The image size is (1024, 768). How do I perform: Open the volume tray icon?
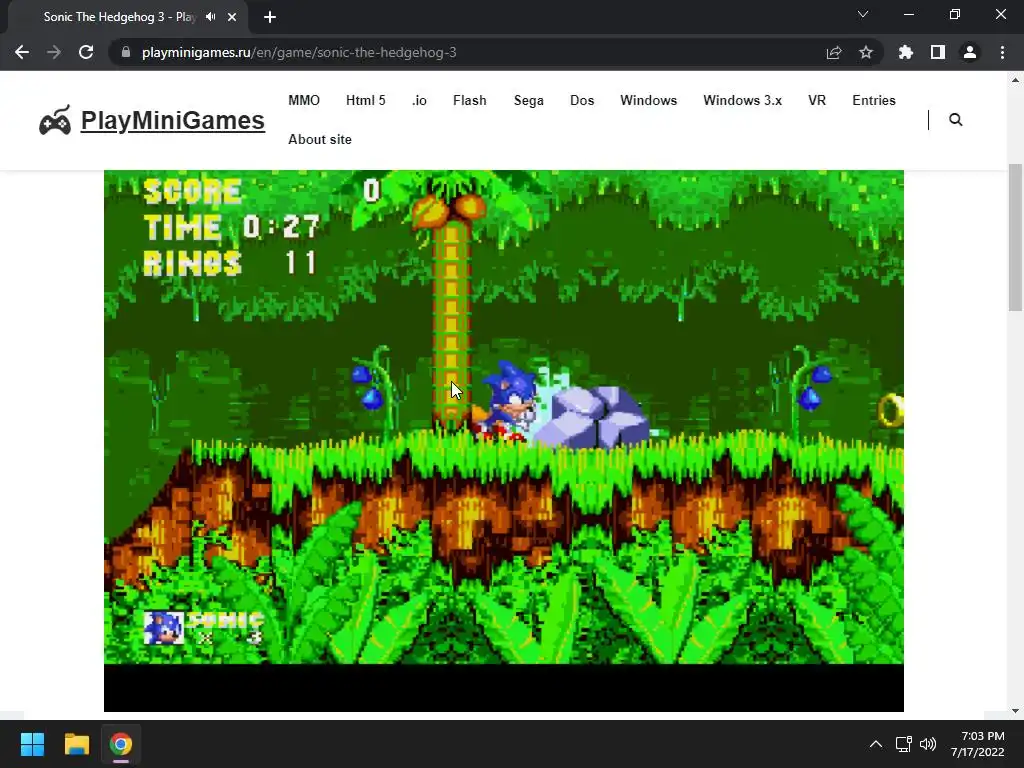tap(927, 744)
